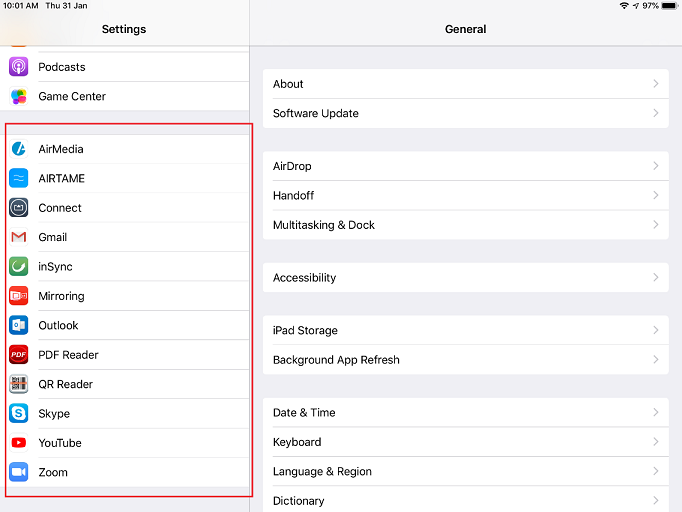Image resolution: width=682 pixels, height=512 pixels.
Task: Tap the Podcasts app icon
Action: [18, 67]
